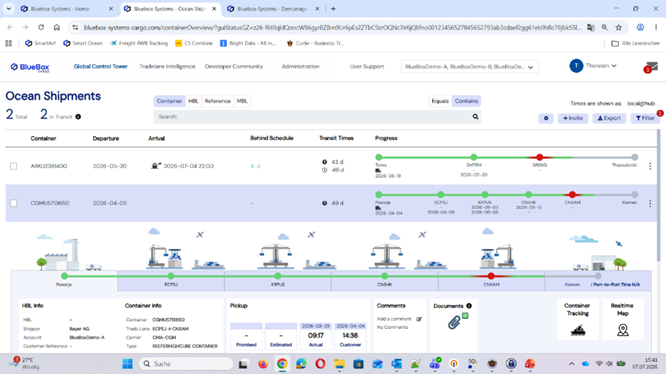This screenshot has height=374, width=666.
Task: Open Administration menu
Action: 300,67
